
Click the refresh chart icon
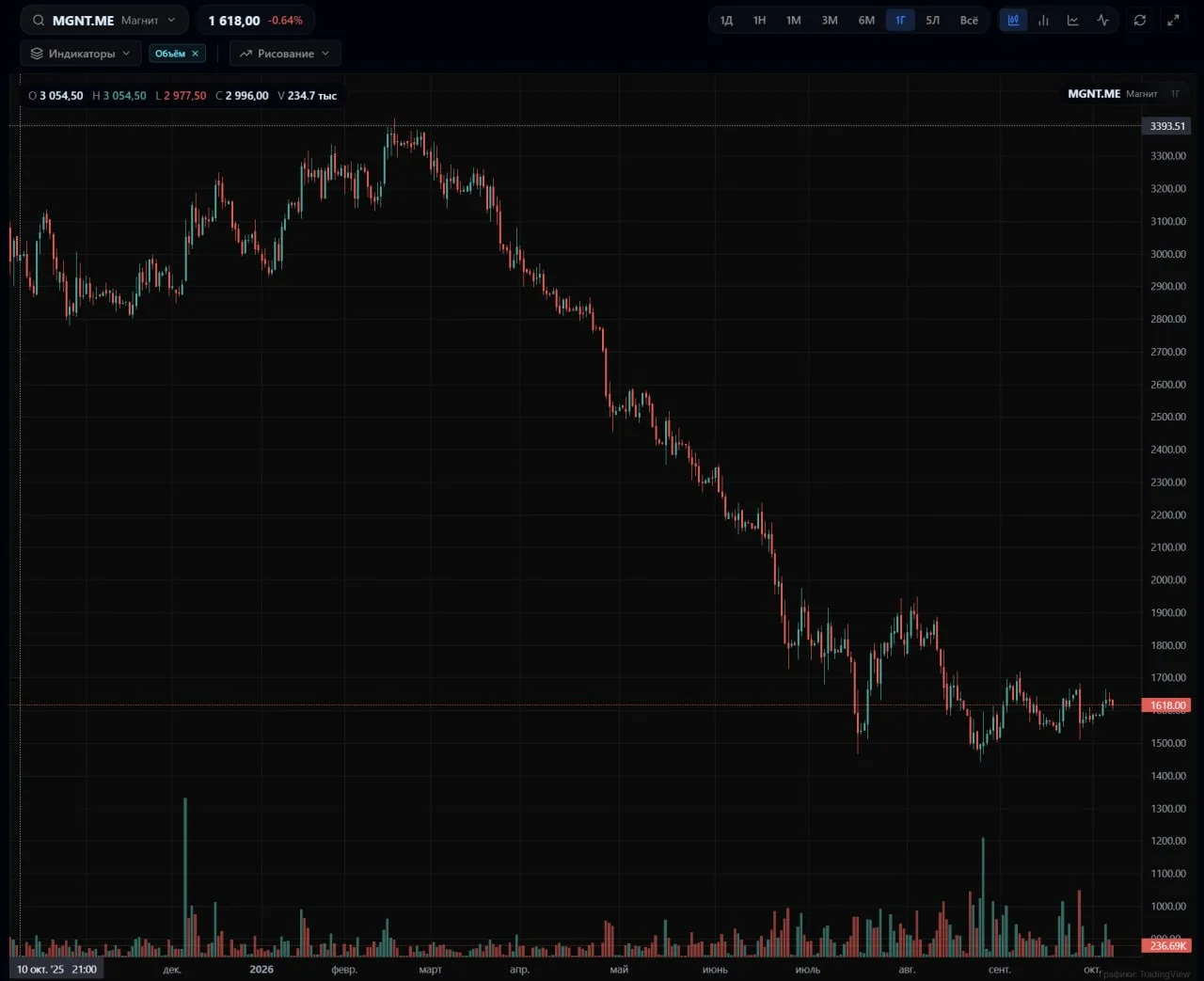(x=1140, y=20)
